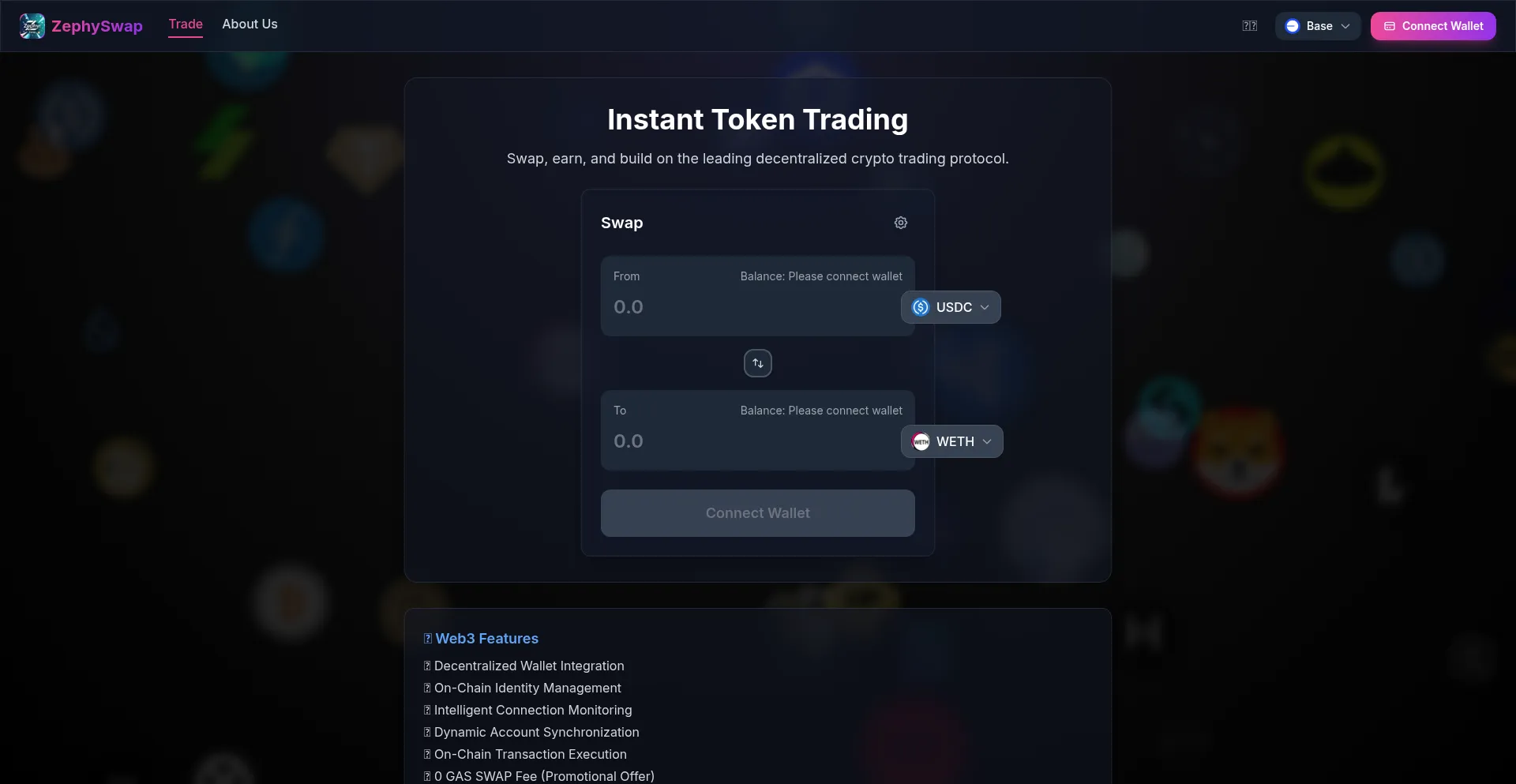Click the ZephySwap brand name link

tap(97, 26)
